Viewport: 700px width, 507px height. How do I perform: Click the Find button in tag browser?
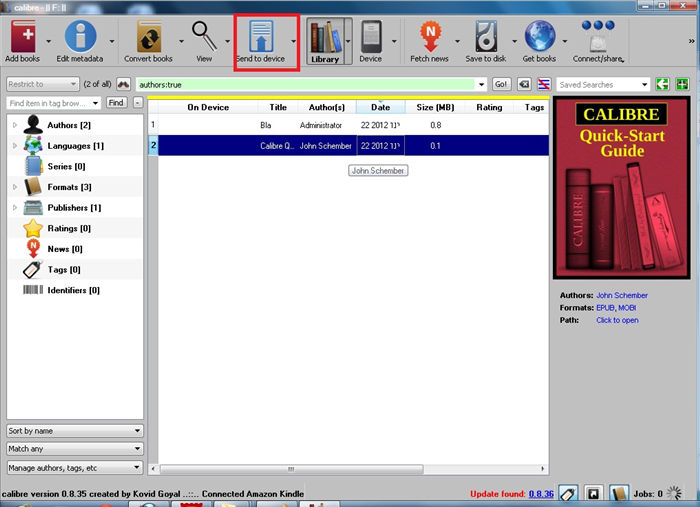click(x=116, y=103)
